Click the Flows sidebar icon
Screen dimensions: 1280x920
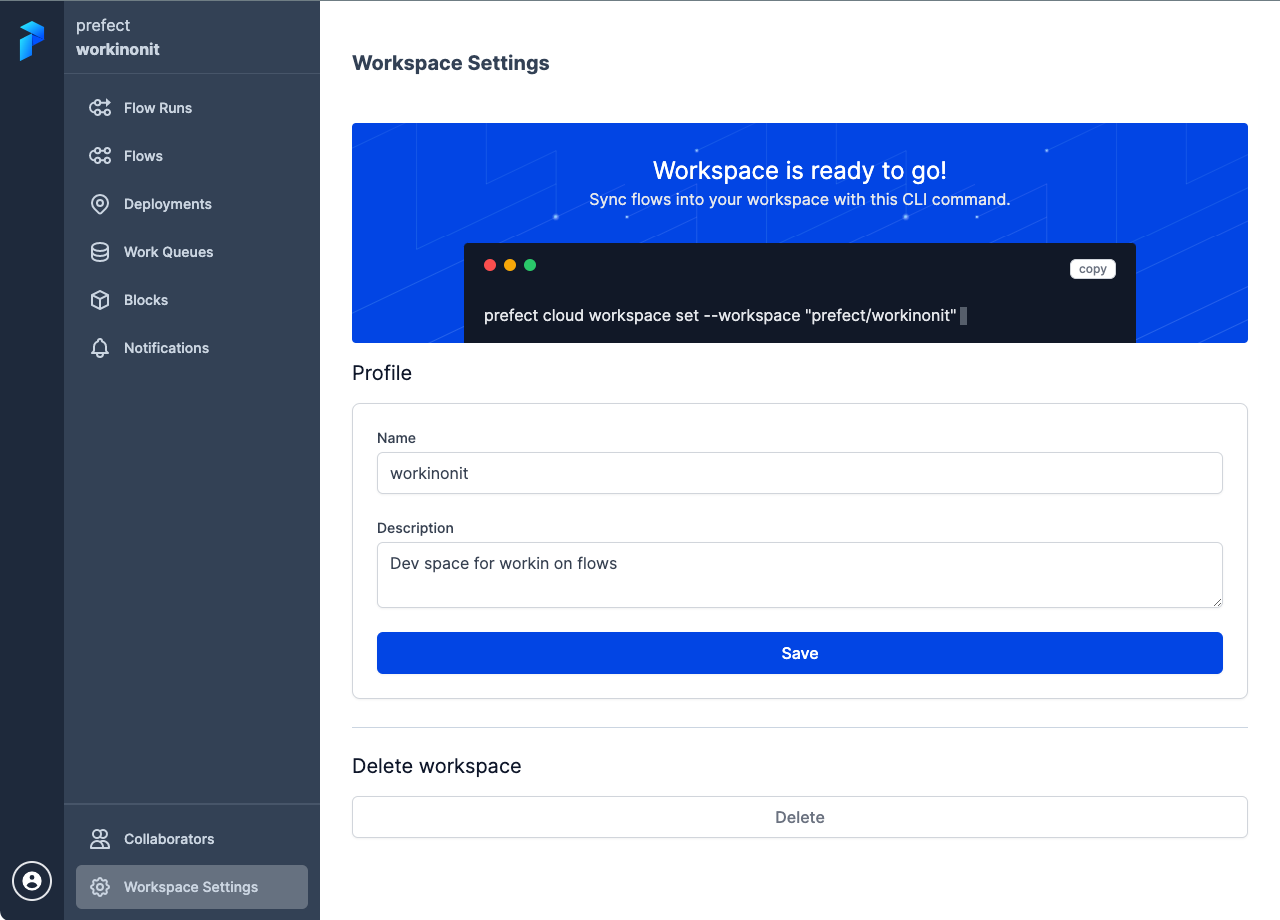tap(100, 156)
